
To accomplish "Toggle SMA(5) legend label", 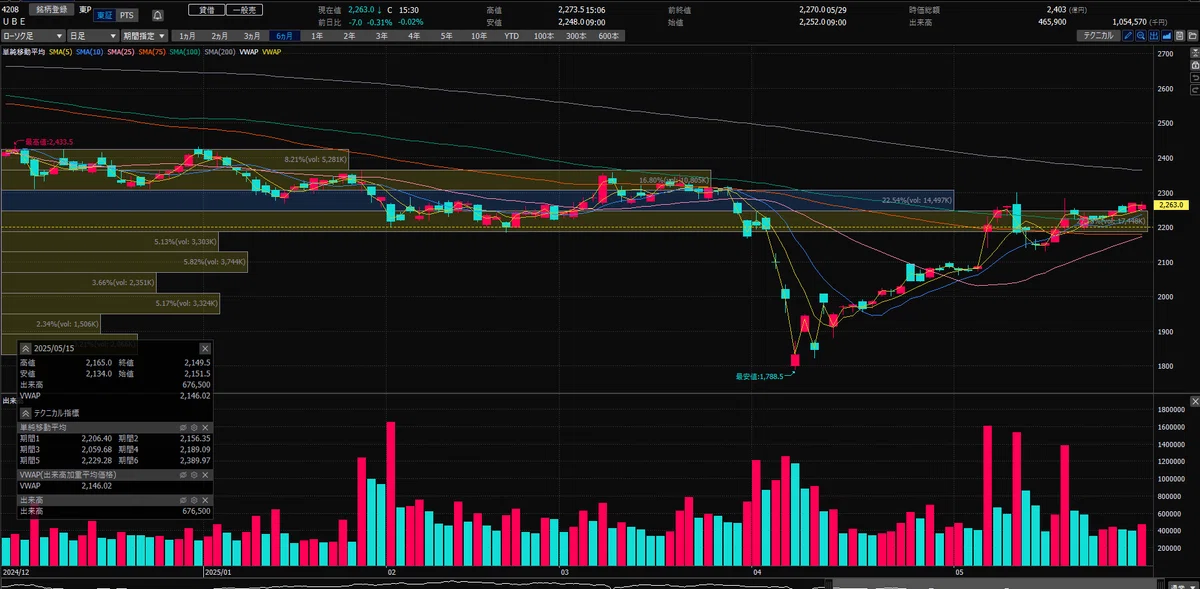I will pos(59,51).
